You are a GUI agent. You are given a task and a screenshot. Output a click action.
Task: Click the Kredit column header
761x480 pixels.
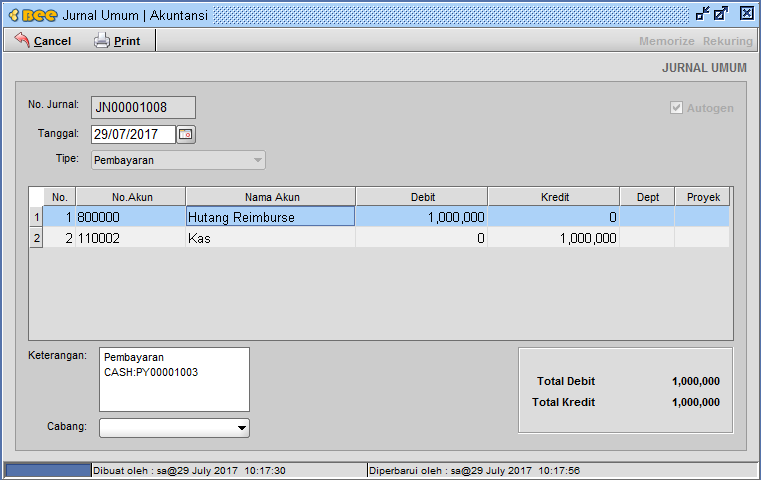click(x=554, y=197)
